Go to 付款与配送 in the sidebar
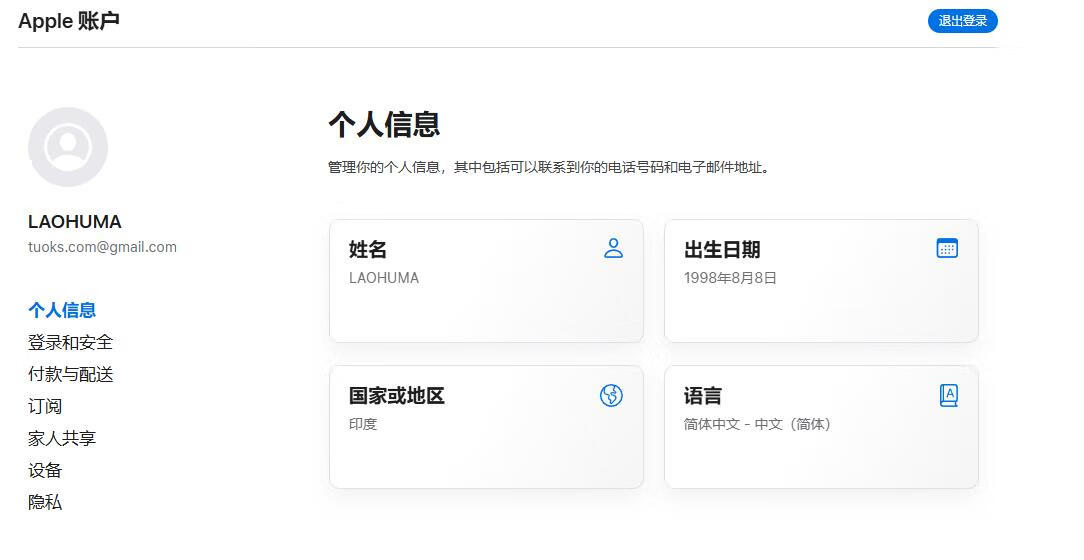This screenshot has width=1084, height=560. click(70, 374)
